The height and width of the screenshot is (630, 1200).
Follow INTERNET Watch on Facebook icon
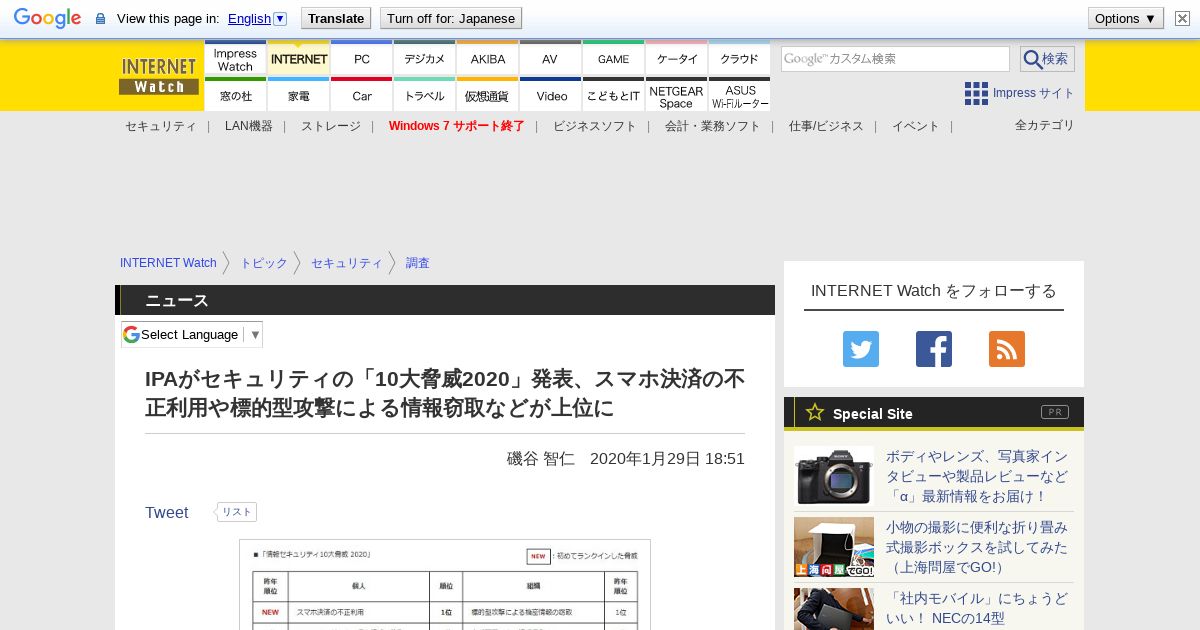click(934, 349)
